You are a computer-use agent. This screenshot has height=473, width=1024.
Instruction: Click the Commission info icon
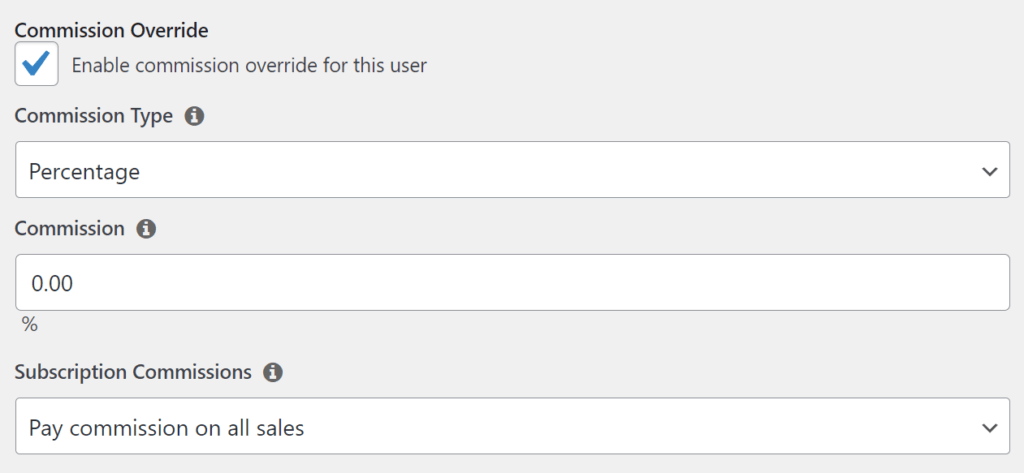146,229
